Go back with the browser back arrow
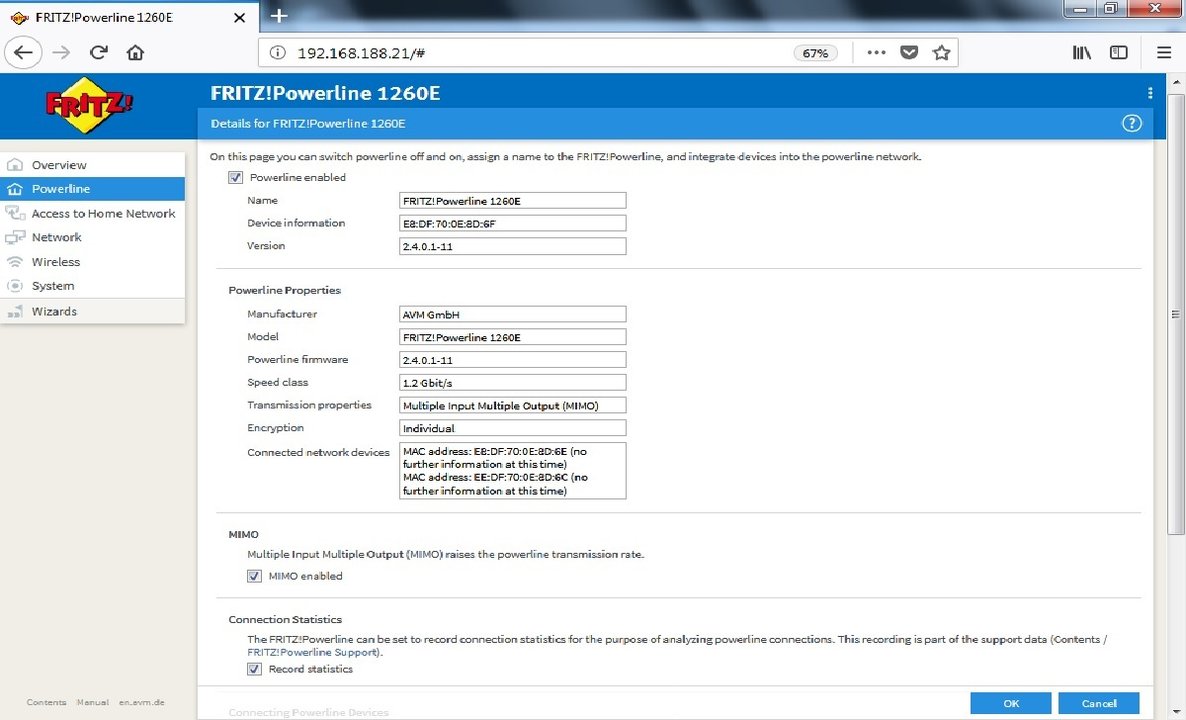1186x720 pixels. [x=23, y=52]
